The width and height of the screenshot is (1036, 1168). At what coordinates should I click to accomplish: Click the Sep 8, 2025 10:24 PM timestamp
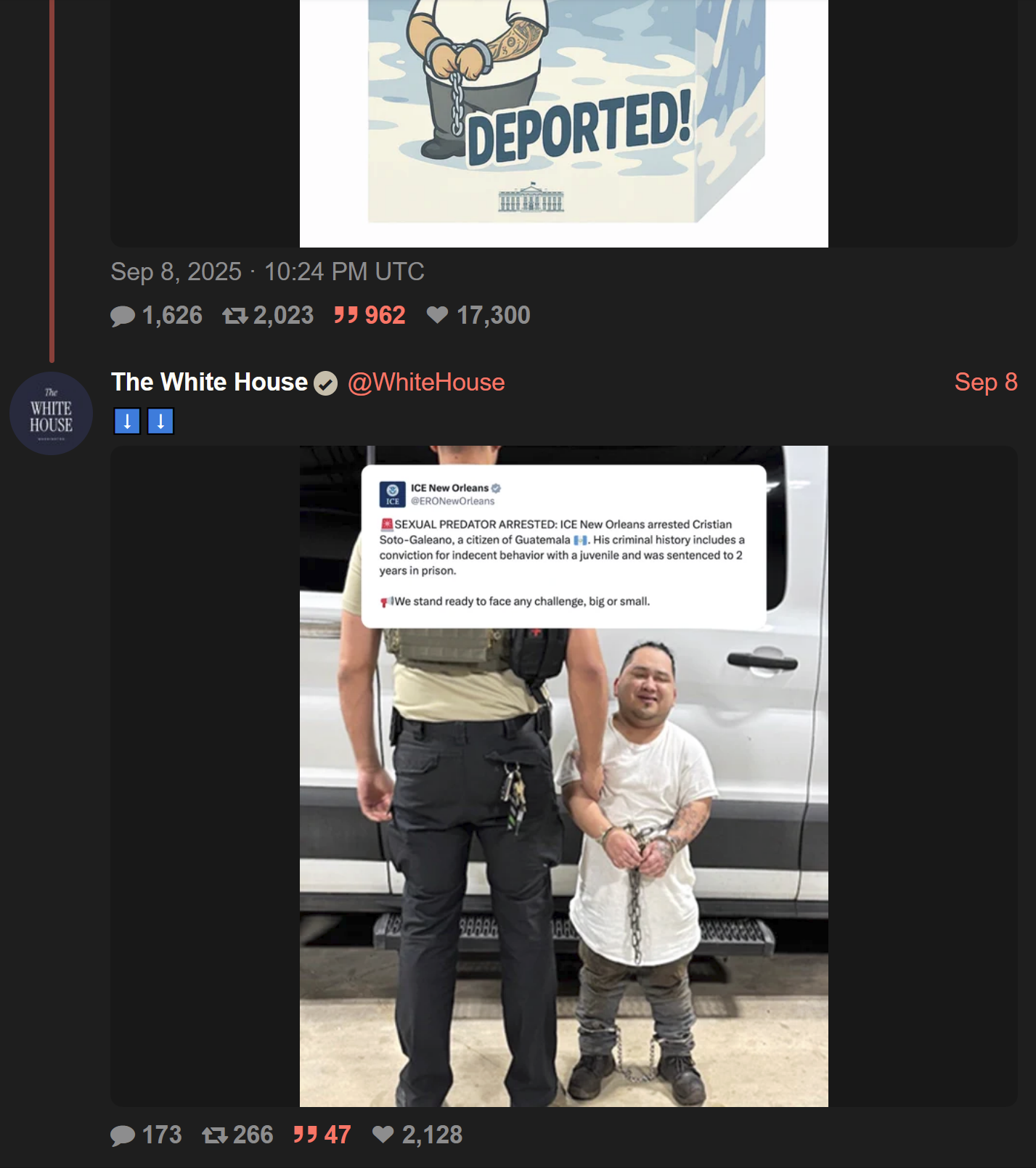point(267,271)
